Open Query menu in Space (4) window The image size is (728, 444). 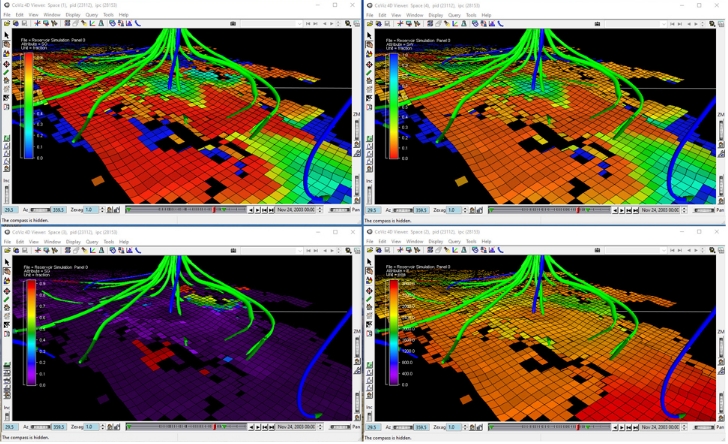click(x=454, y=15)
